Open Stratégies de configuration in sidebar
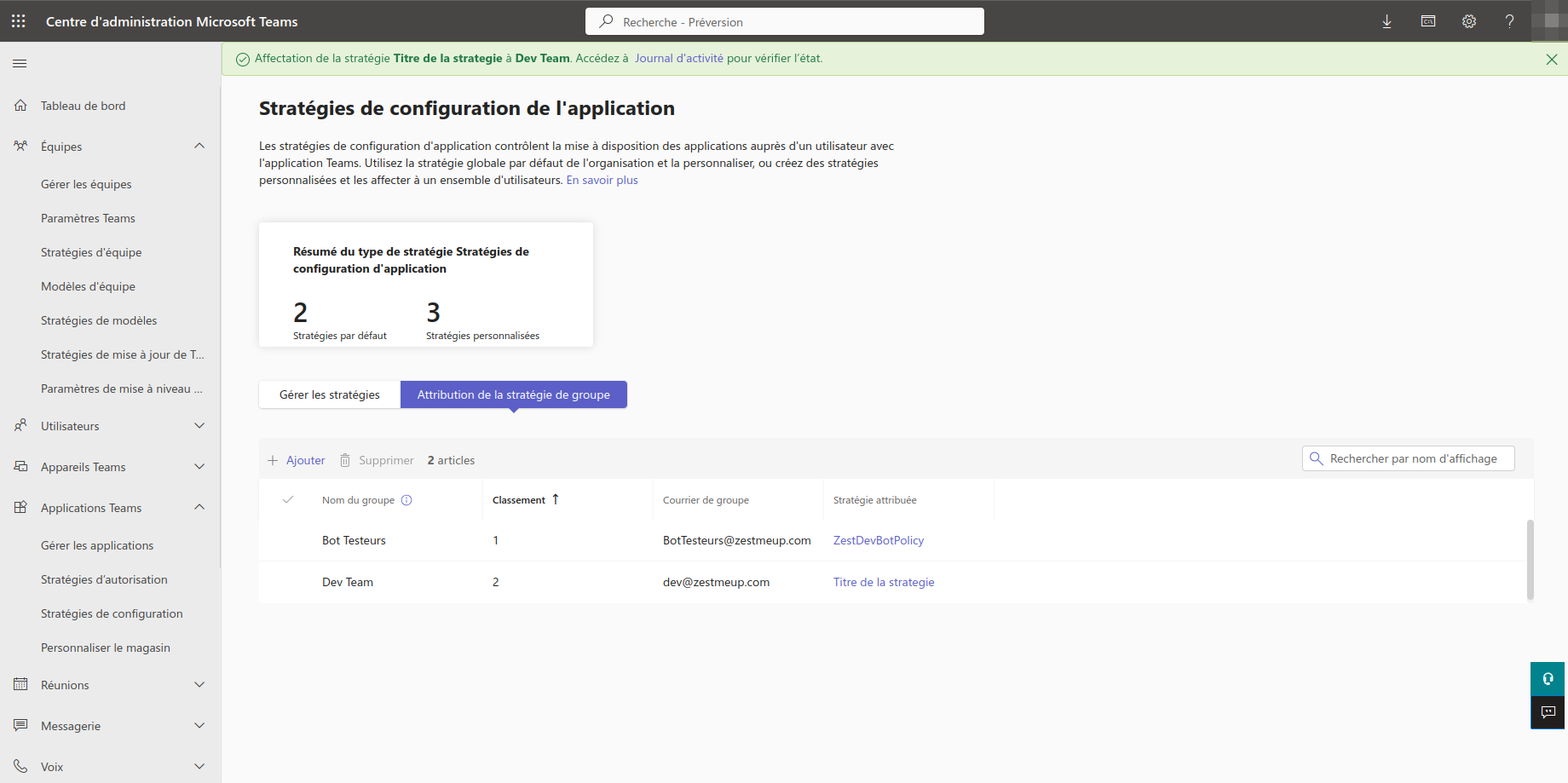 (112, 613)
